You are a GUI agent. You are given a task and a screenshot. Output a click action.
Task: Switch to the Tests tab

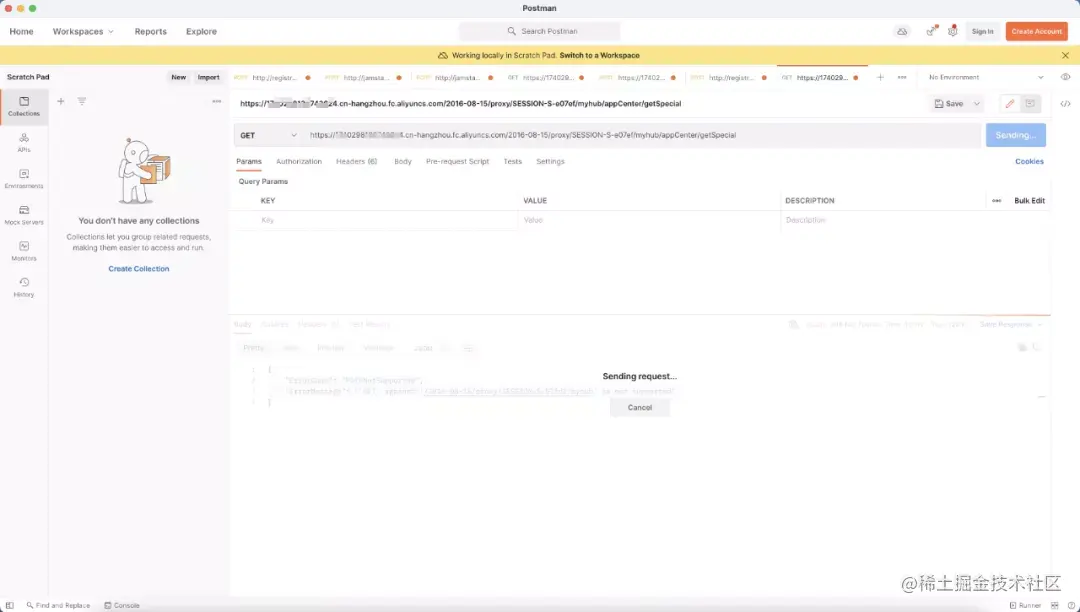tap(512, 162)
